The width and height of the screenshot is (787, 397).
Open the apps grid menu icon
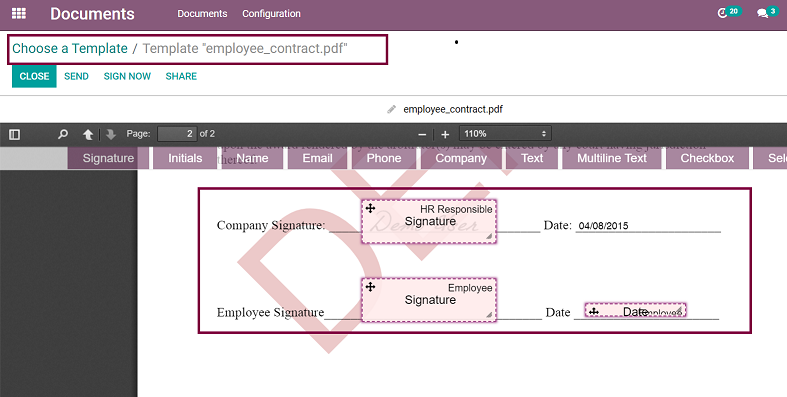pyautogui.click(x=19, y=14)
